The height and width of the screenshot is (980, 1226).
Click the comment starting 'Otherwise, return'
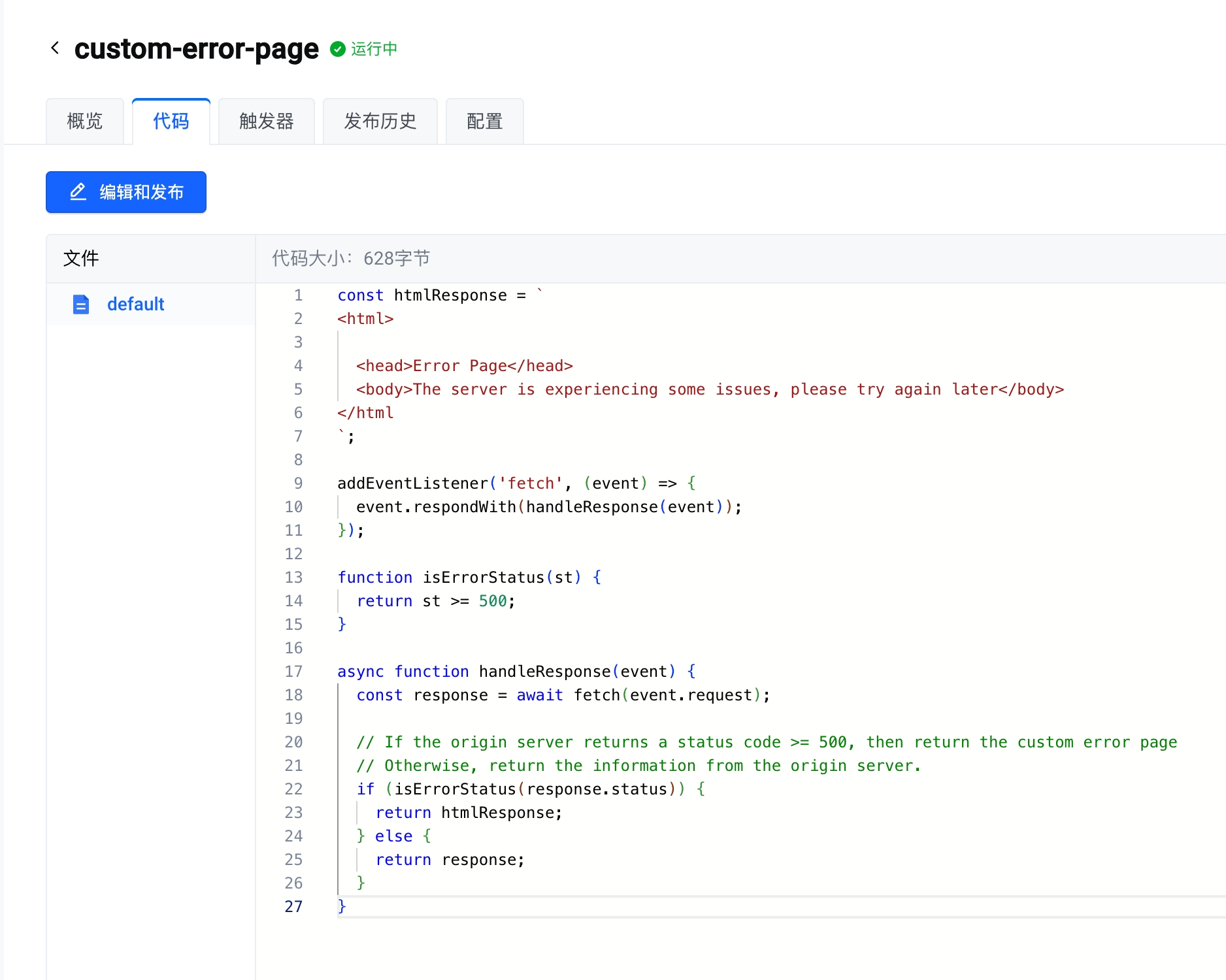(x=638, y=766)
